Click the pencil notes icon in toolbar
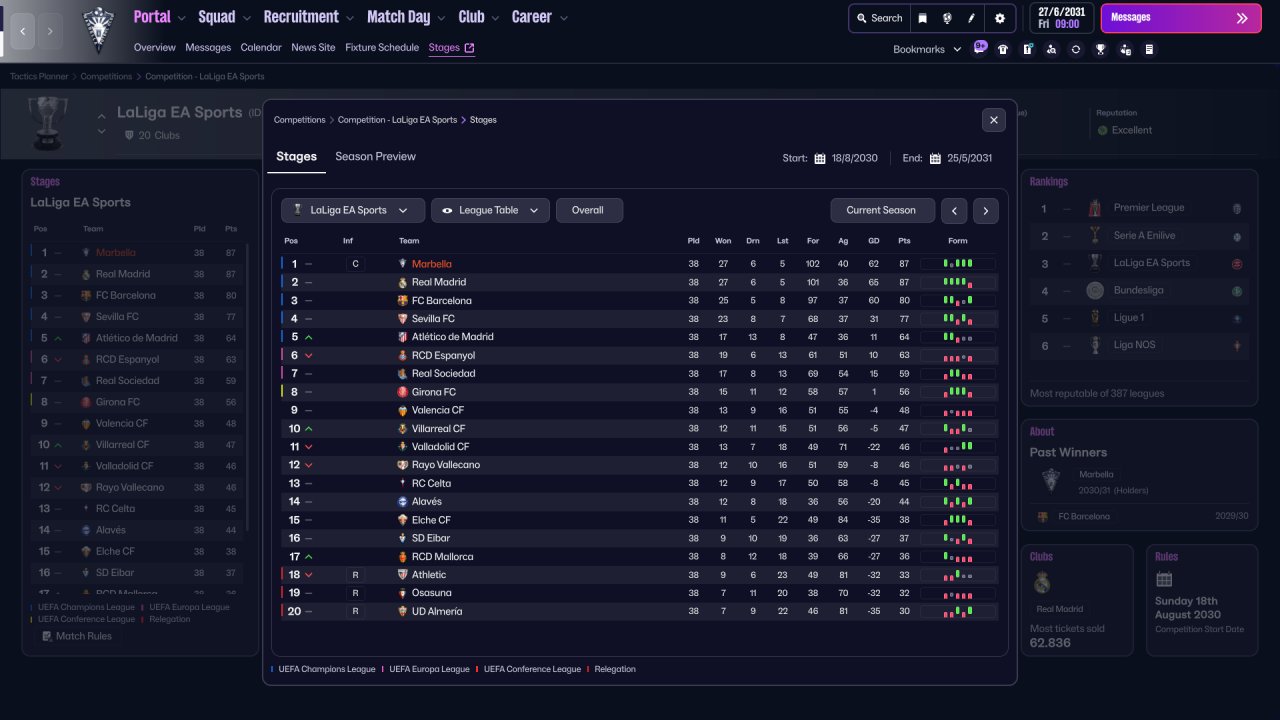Screen dimensions: 1280x720 pos(972,18)
